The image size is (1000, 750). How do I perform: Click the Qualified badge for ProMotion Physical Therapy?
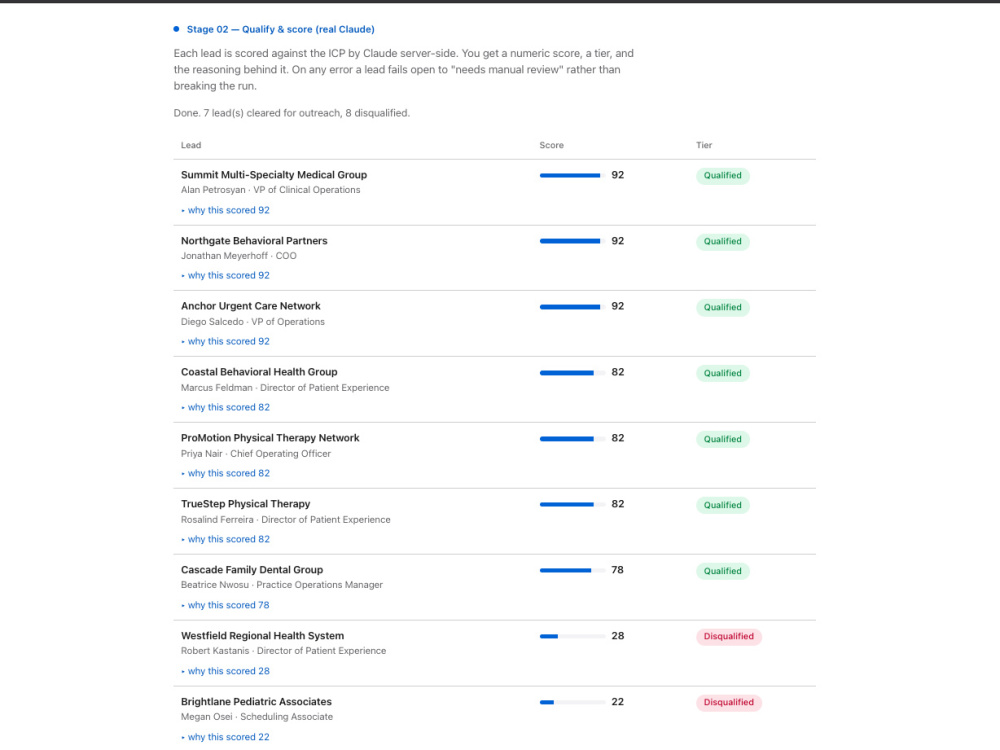(723, 439)
